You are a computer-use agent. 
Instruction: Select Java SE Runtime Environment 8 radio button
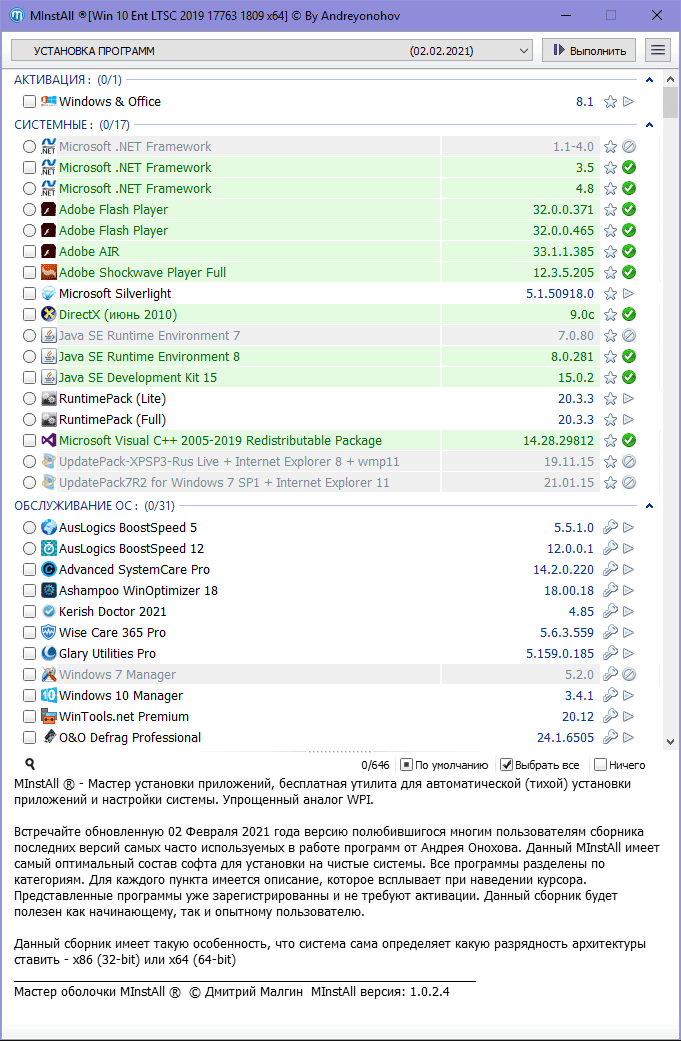coord(29,357)
